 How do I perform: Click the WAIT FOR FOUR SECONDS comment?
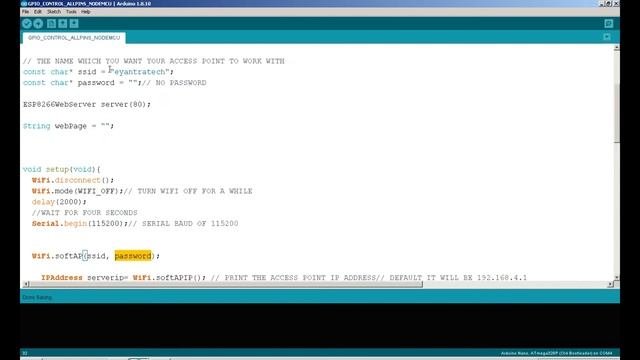click(x=84, y=213)
